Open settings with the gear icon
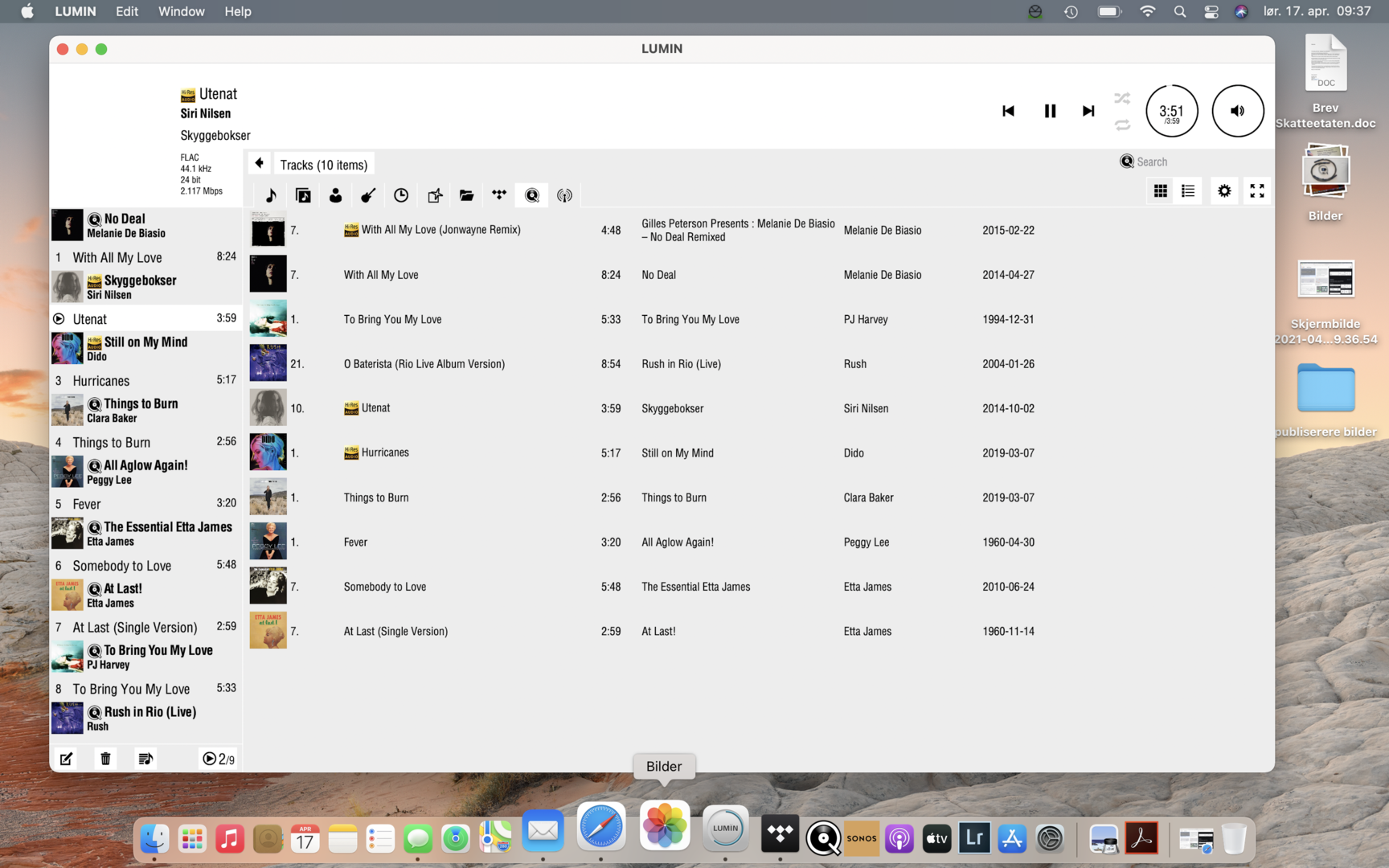The height and width of the screenshot is (868, 1389). [1223, 191]
